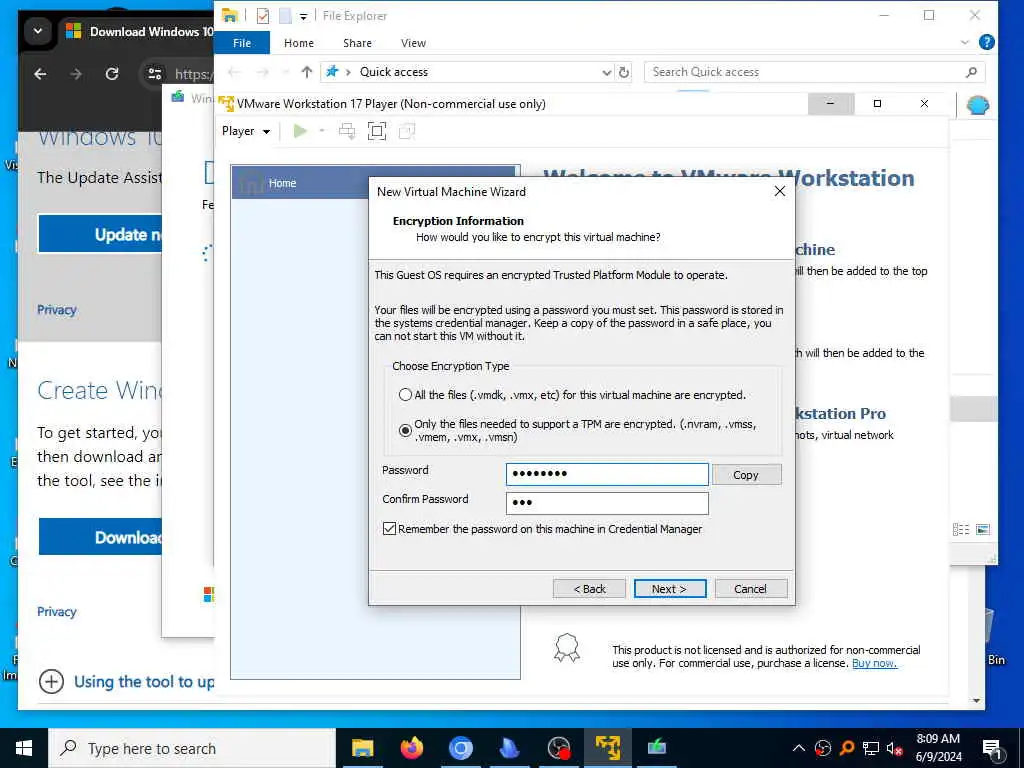Expand File Explorer address bar history dropdown
This screenshot has width=1024, height=768.
coord(607,72)
